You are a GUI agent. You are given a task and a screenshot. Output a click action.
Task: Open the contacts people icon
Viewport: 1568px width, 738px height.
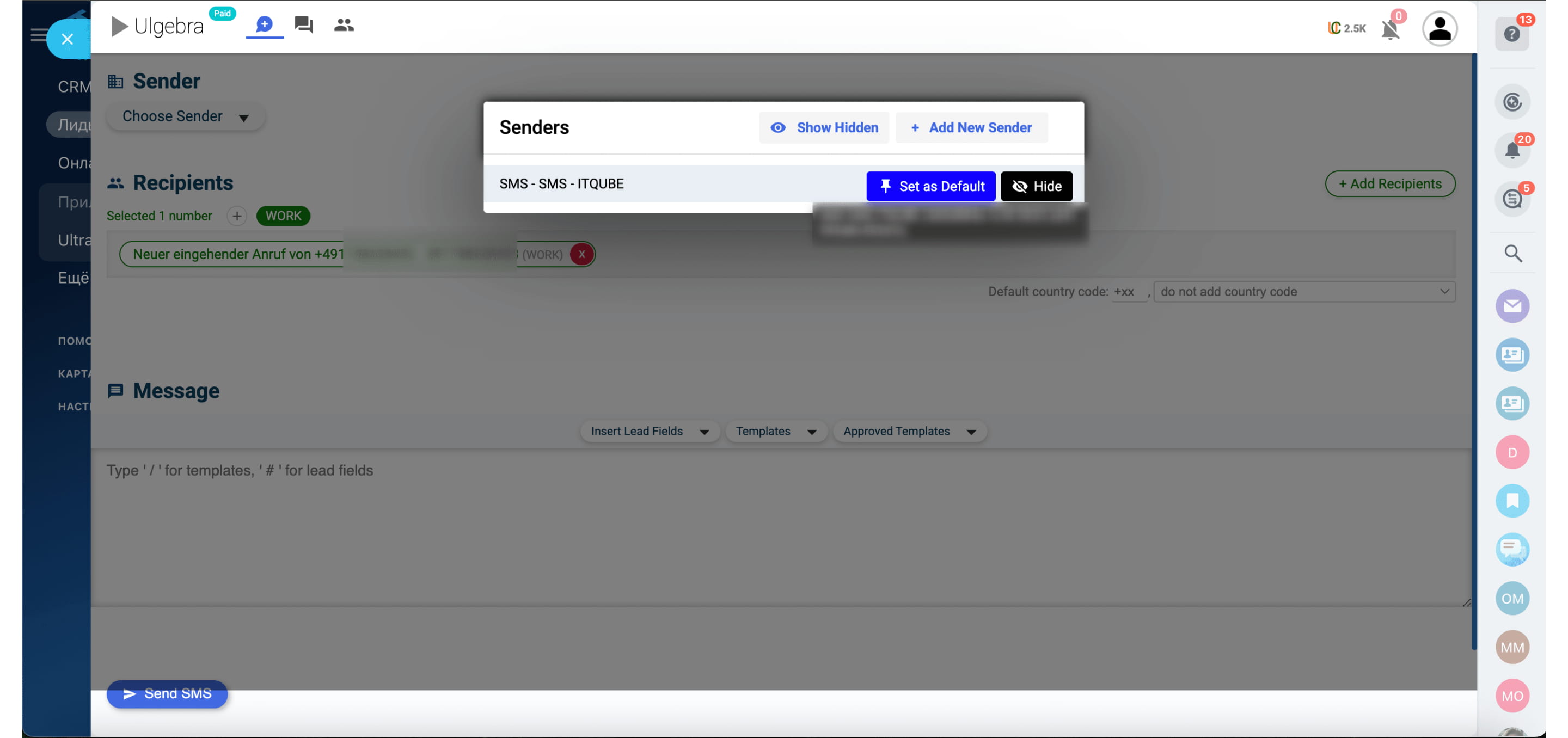pos(344,25)
